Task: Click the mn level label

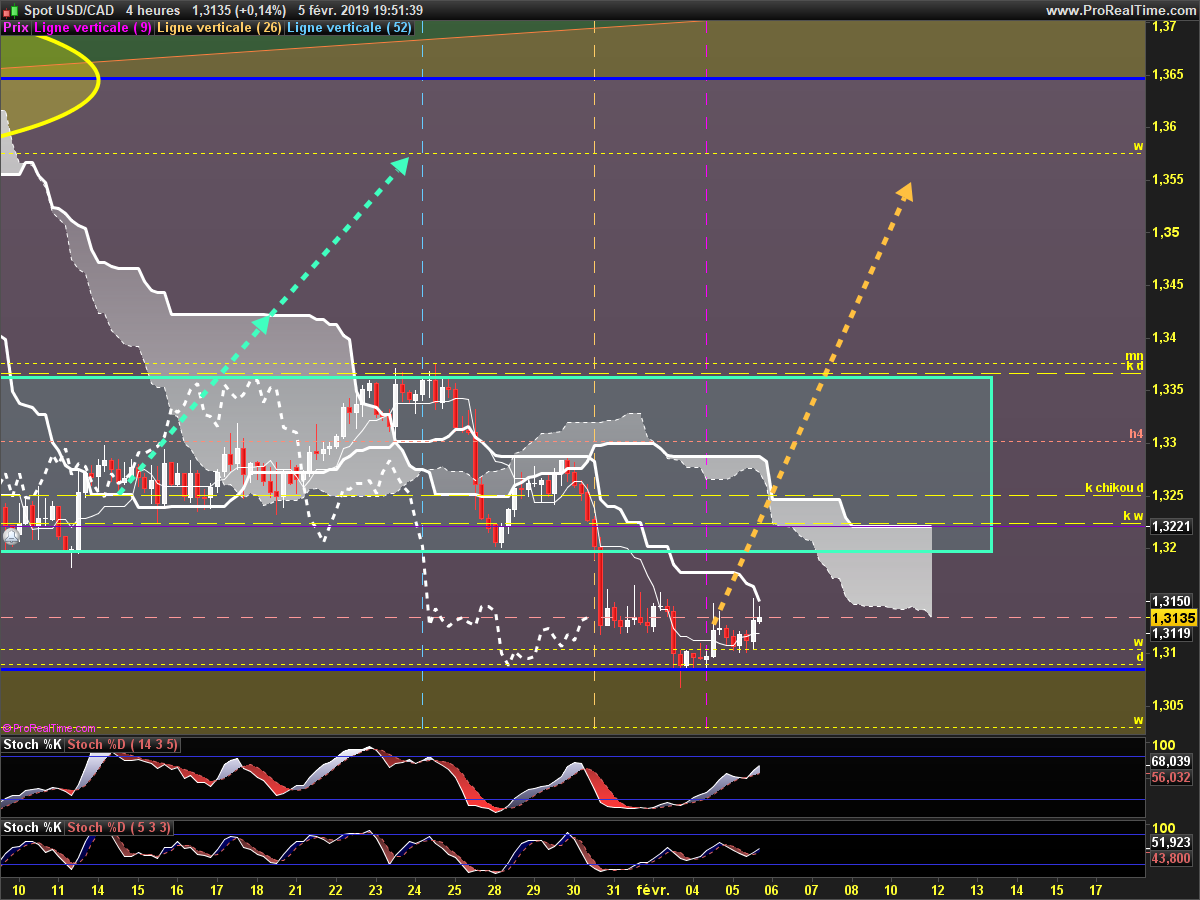Action: tap(1134, 356)
